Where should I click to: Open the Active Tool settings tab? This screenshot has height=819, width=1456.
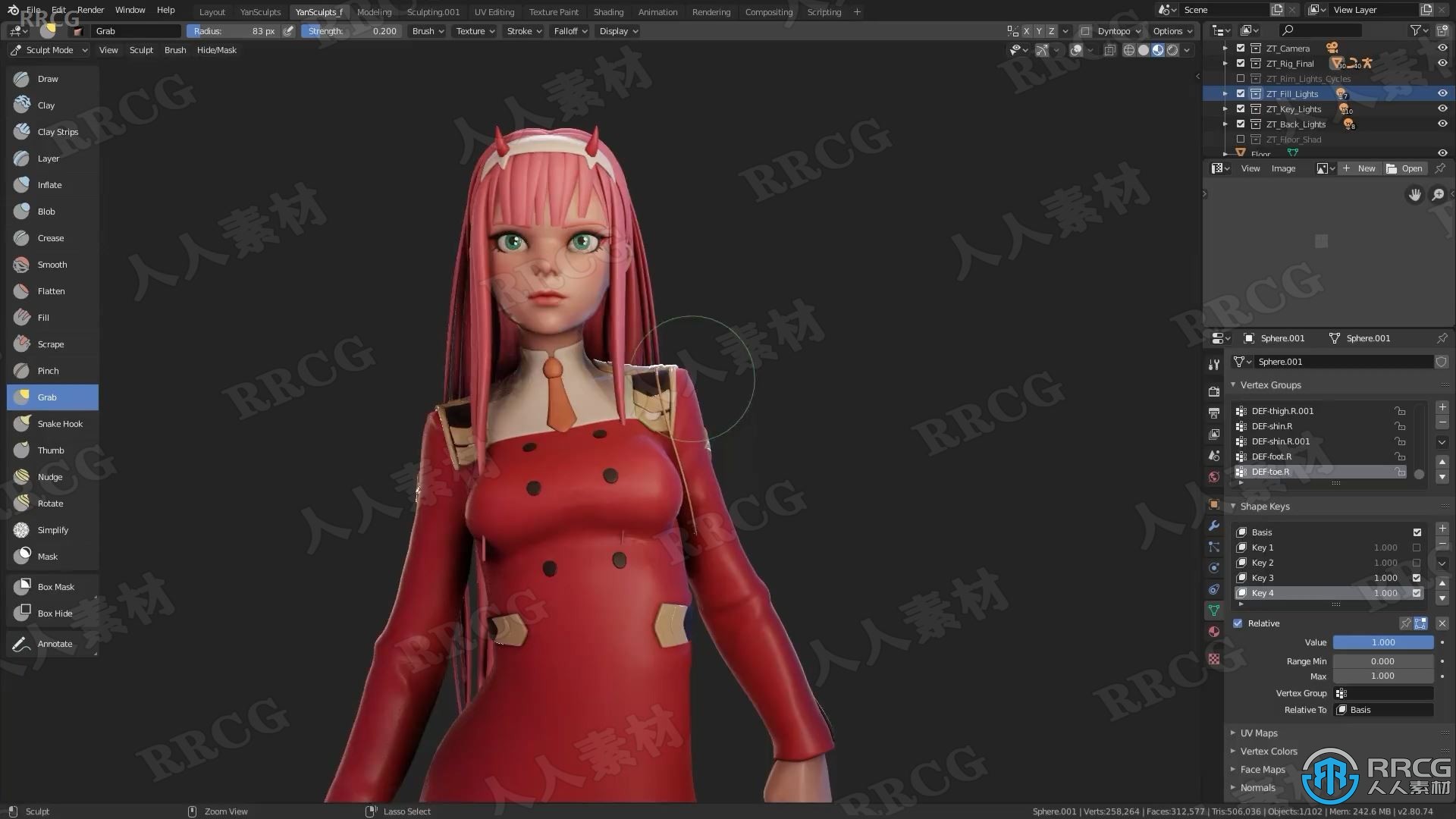[x=1214, y=365]
